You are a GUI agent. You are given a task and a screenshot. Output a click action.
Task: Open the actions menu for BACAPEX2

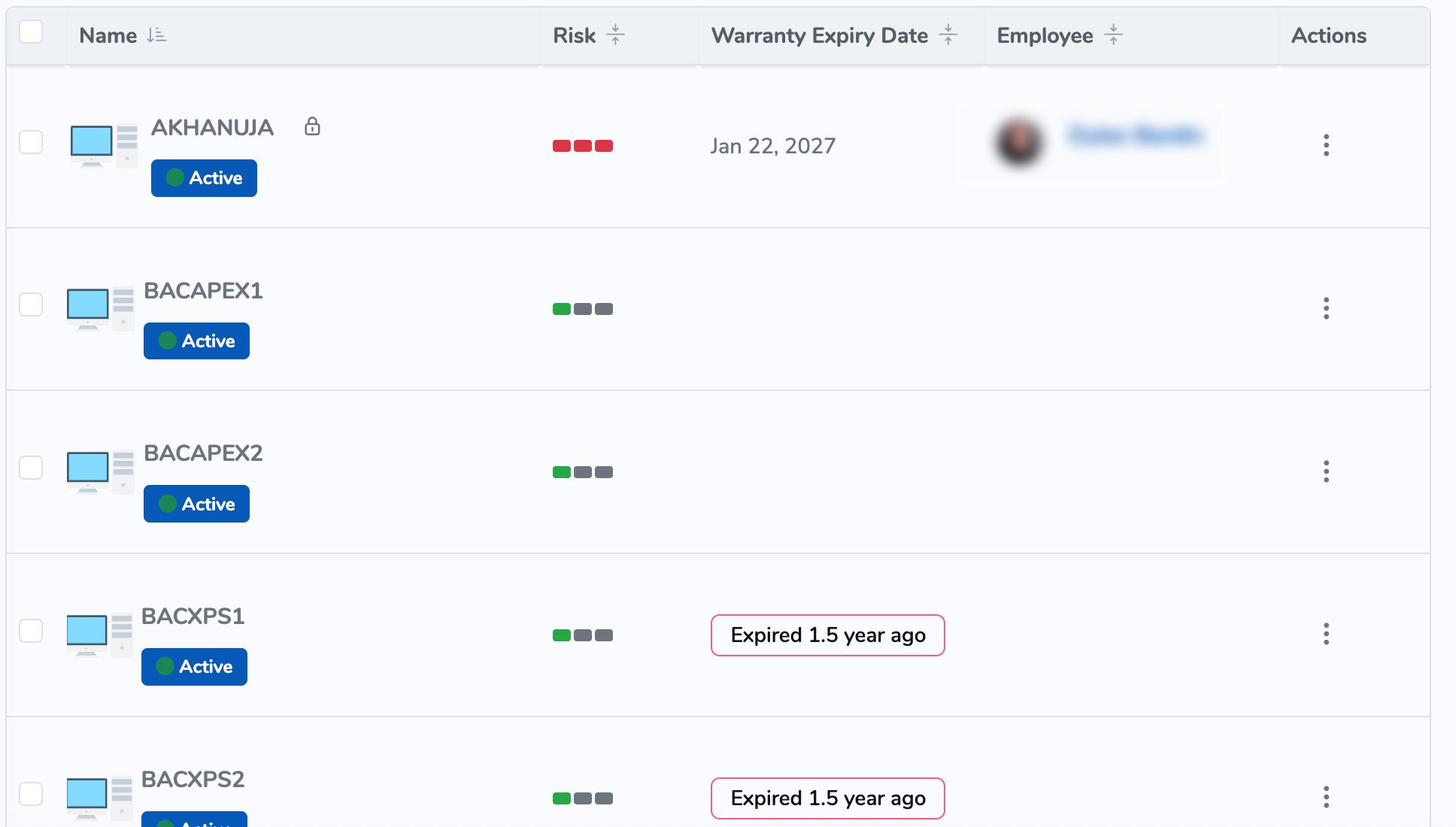1326,471
